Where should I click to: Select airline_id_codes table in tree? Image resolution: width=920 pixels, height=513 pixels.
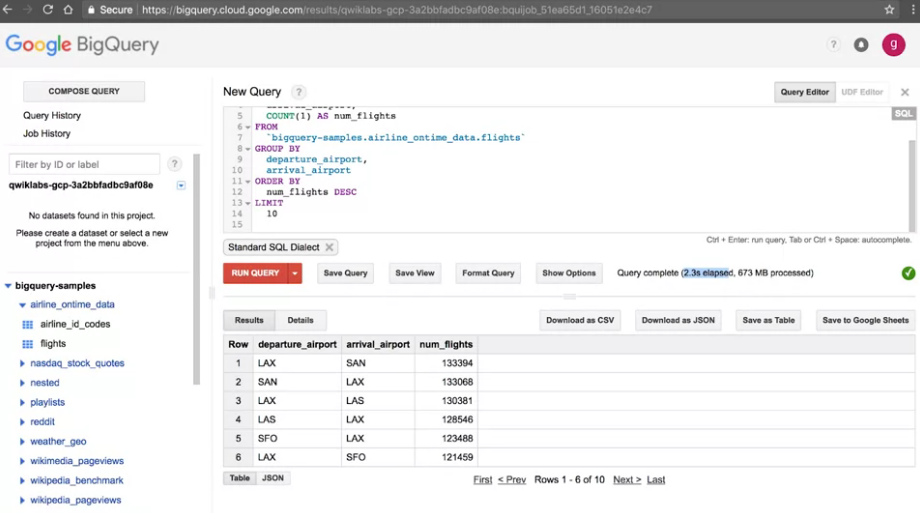click(x=75, y=325)
